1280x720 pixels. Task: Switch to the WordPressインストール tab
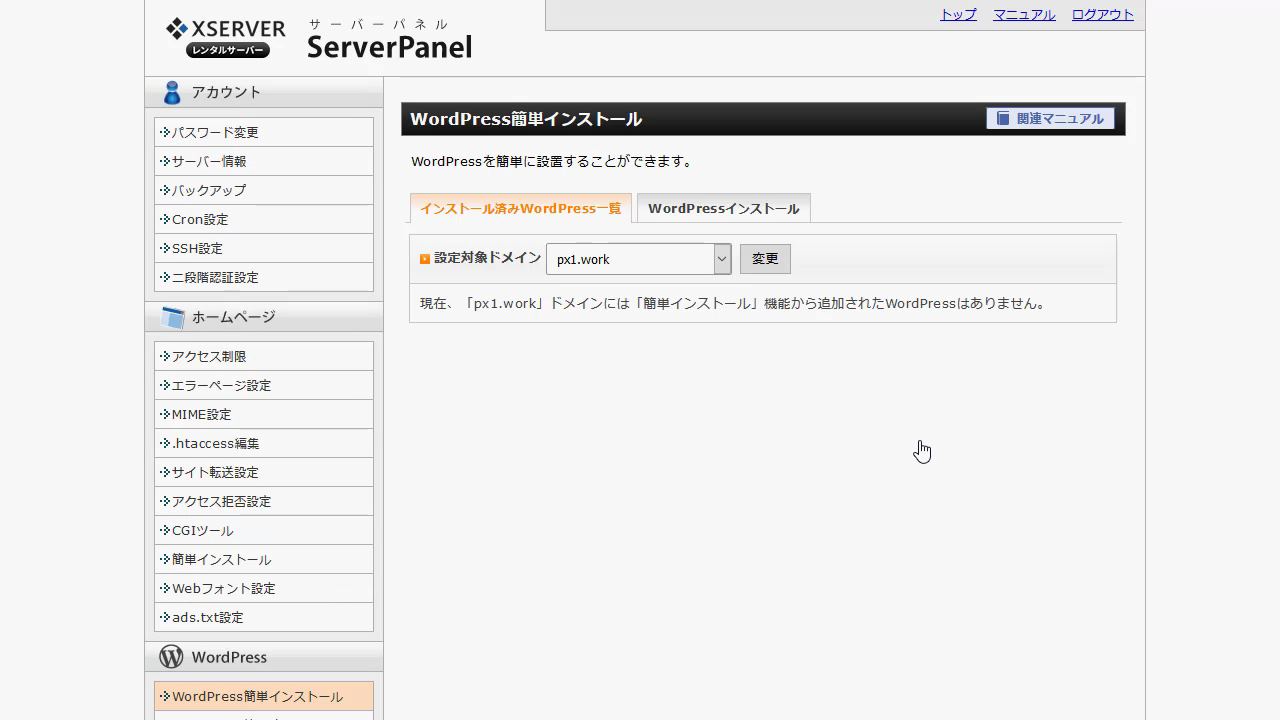pos(723,208)
